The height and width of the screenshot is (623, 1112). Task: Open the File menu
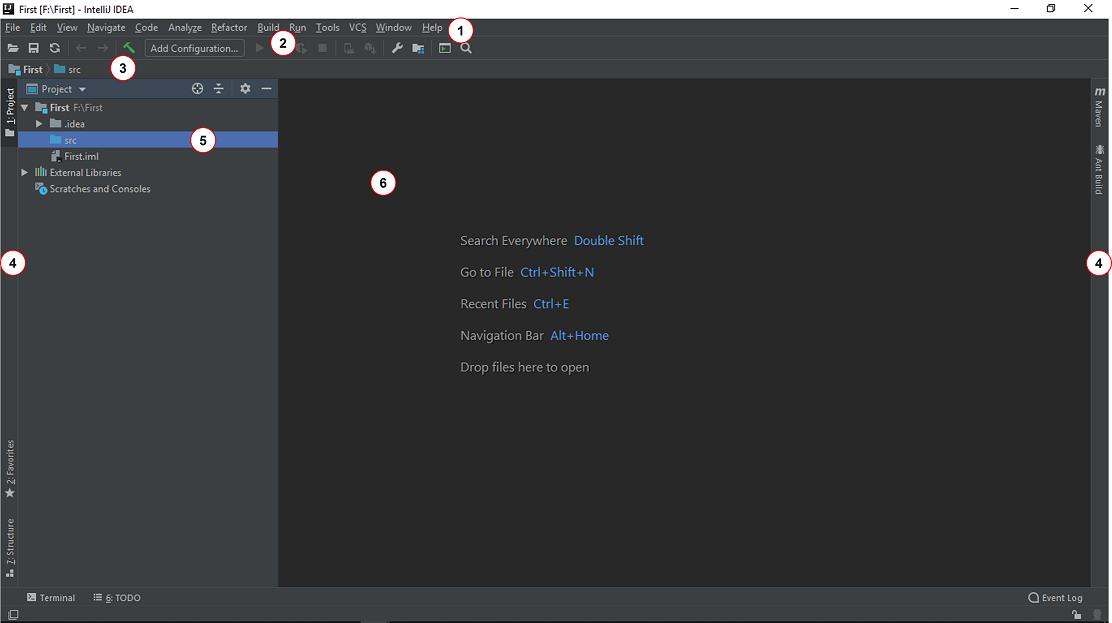tap(13, 28)
